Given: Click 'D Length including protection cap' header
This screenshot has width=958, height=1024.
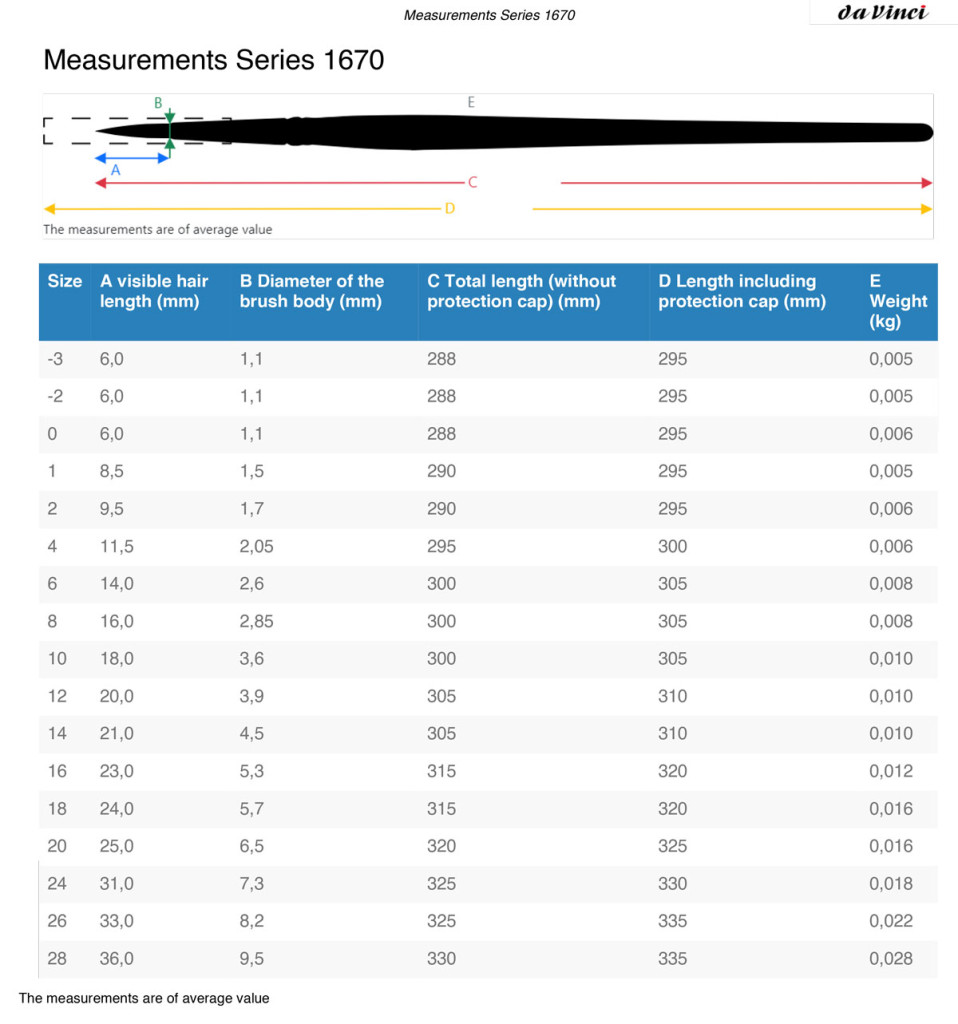Looking at the screenshot, I should pos(741,291).
